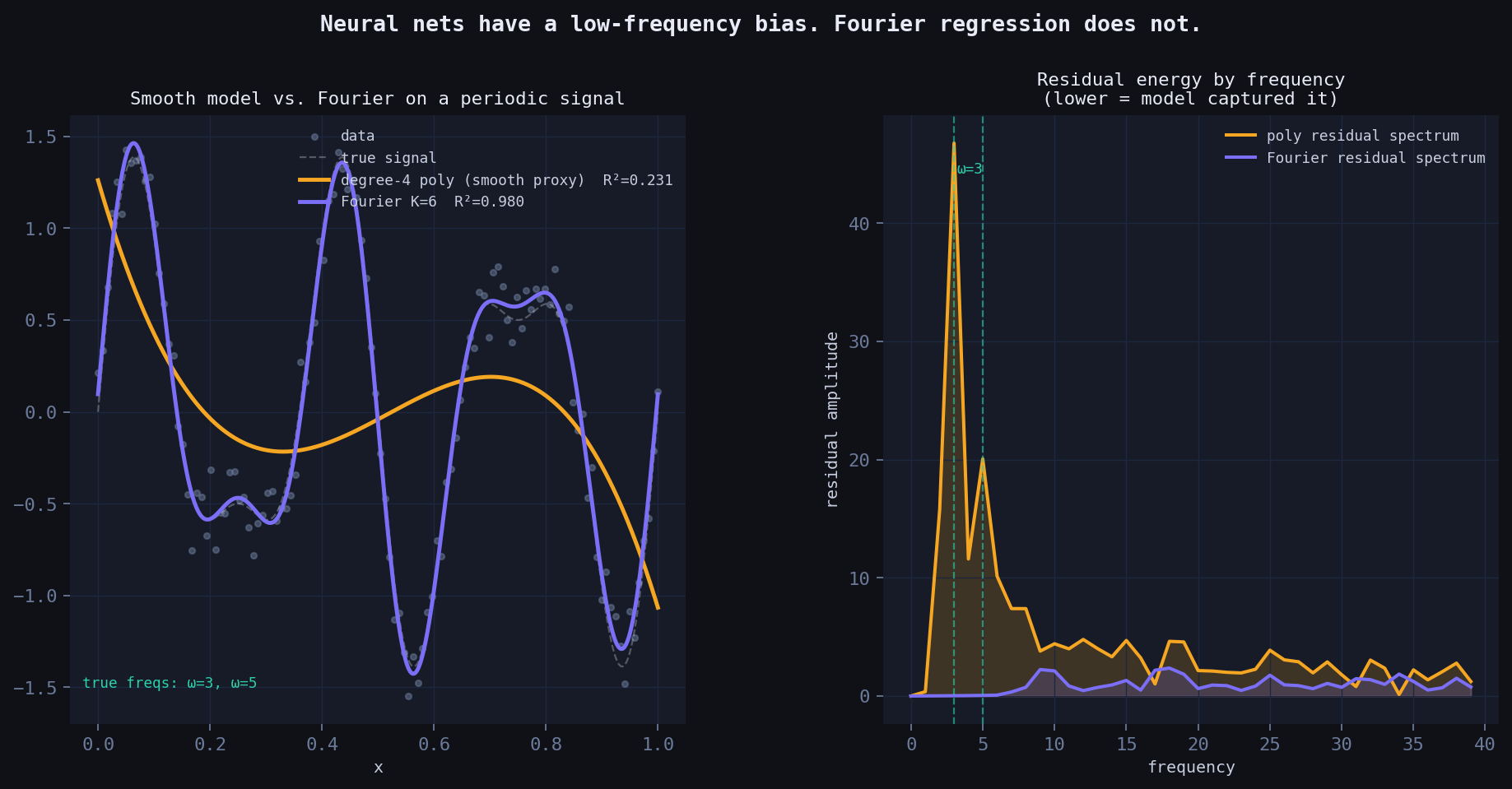Select the 'Fourier residual spectrum' legend entry
The image size is (1512, 789).
[x=1375, y=158]
